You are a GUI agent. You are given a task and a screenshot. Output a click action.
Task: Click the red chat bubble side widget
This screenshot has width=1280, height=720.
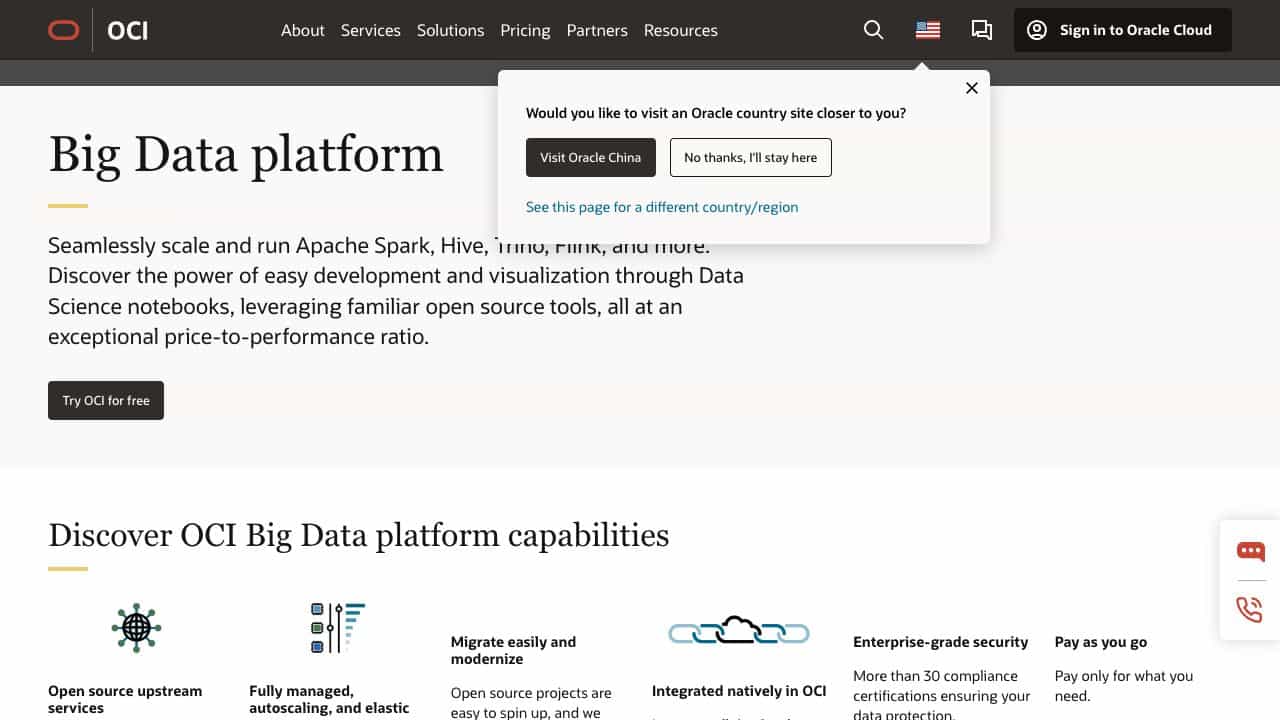[1250, 551]
